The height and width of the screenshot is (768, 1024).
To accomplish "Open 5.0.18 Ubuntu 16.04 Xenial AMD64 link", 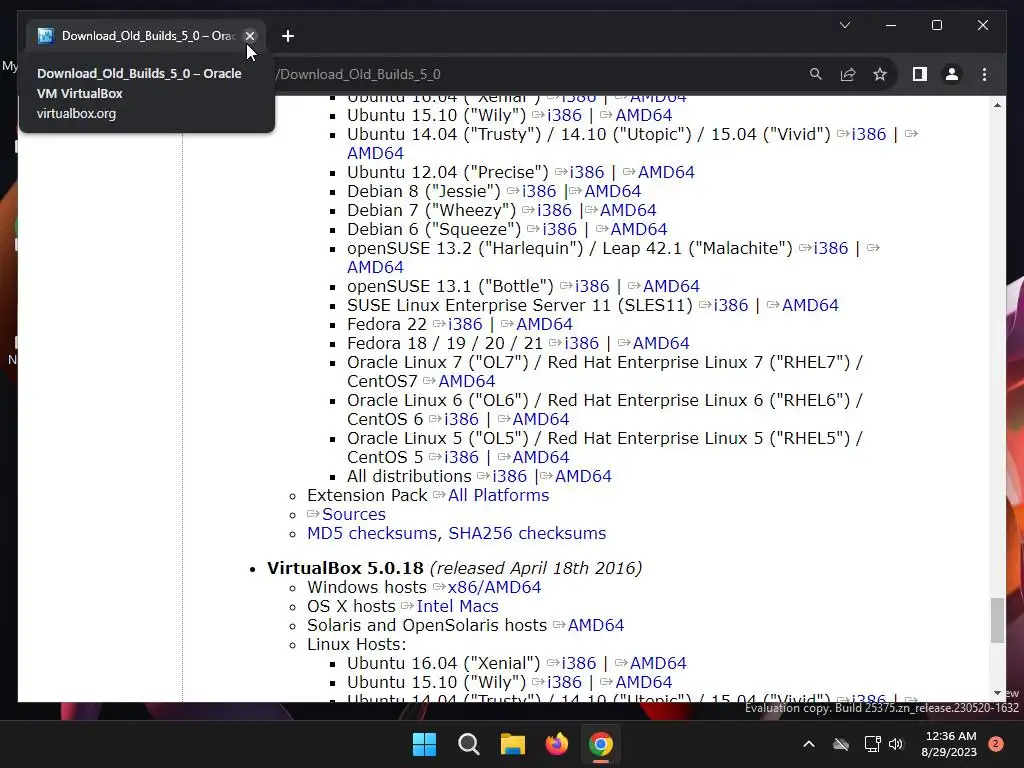I will point(658,663).
